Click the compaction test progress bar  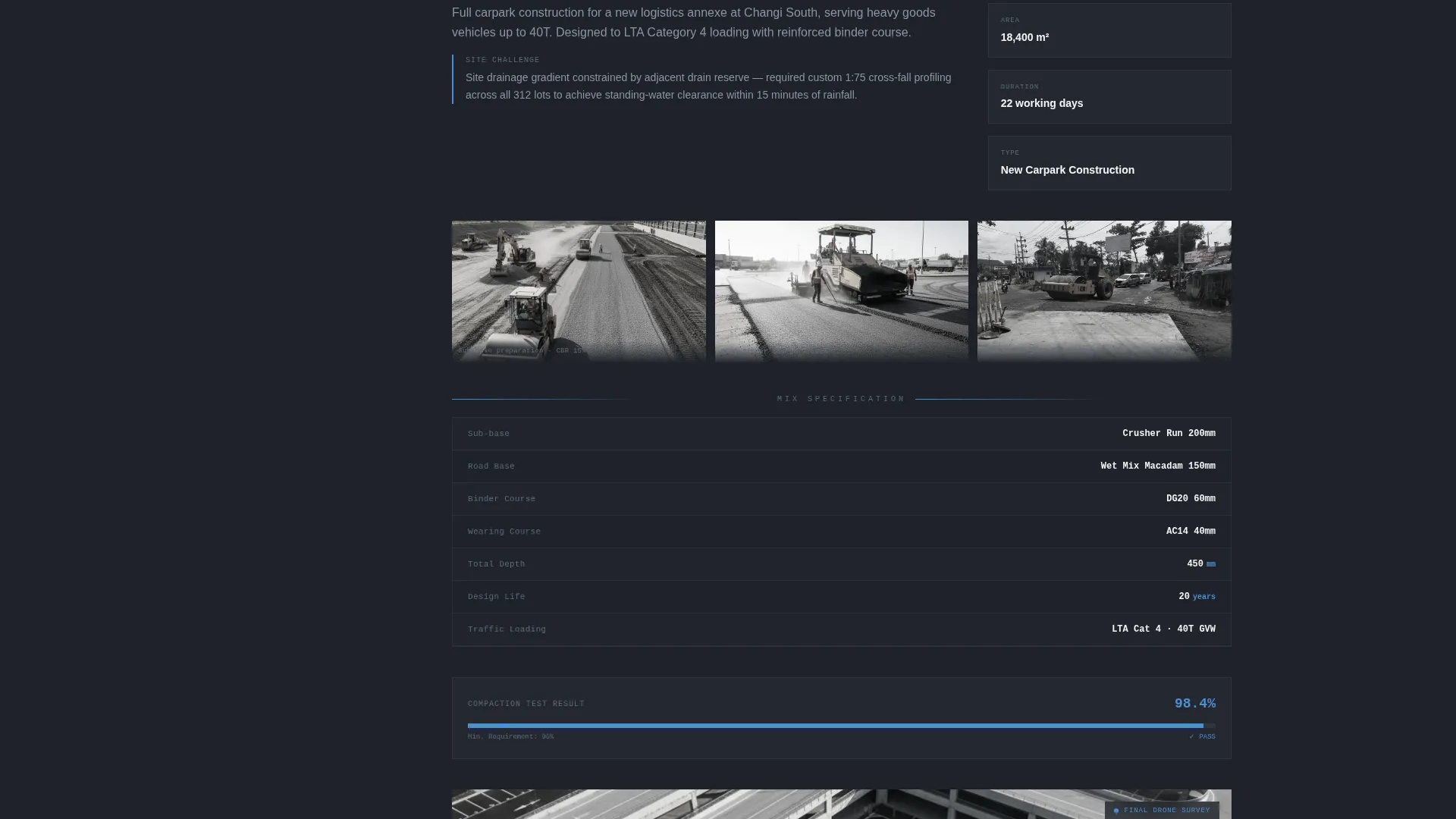841,726
